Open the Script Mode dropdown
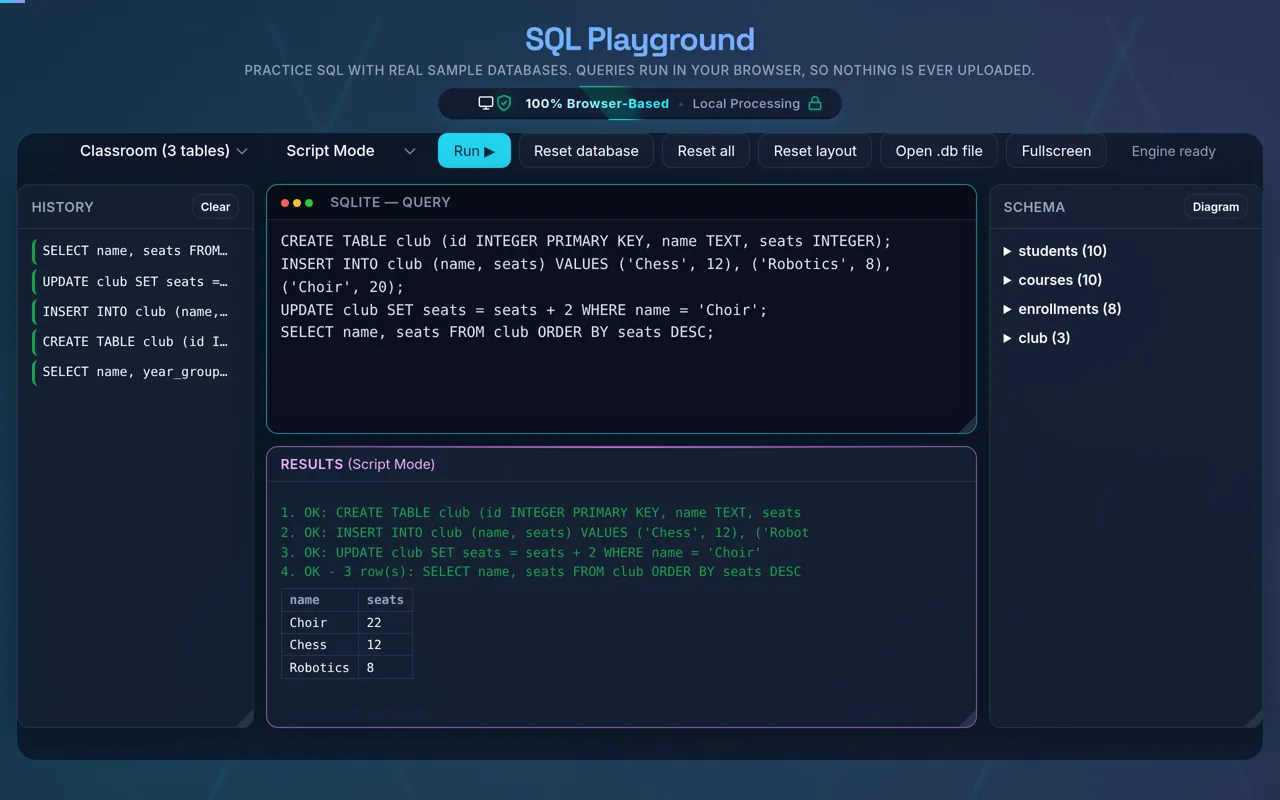This screenshot has width=1280, height=800. click(x=350, y=151)
